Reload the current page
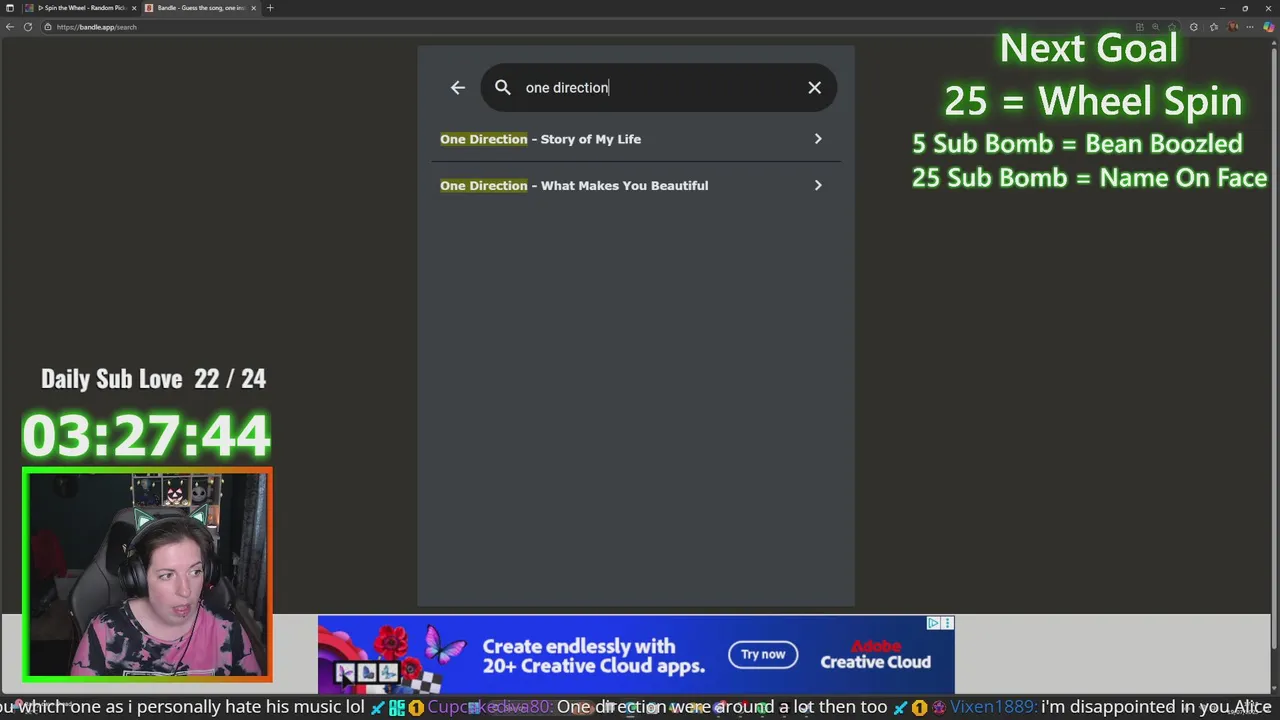This screenshot has height=720, width=1280. point(28,27)
